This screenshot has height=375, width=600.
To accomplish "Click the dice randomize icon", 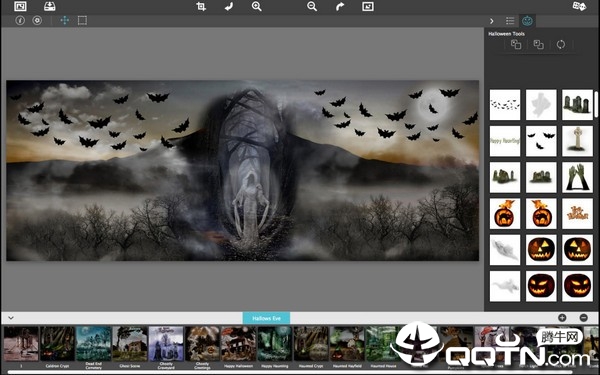I will pyautogui.click(x=579, y=6).
